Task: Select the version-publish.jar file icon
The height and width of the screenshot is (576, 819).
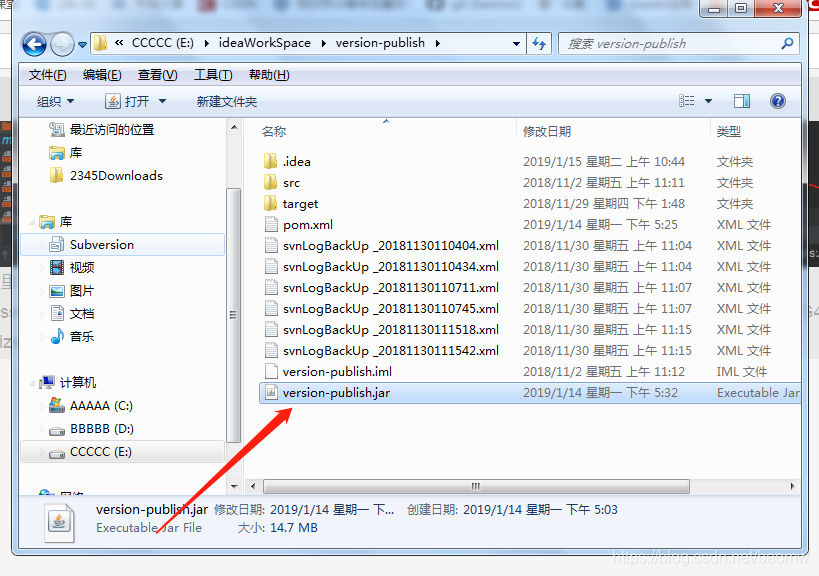Action: 271,393
